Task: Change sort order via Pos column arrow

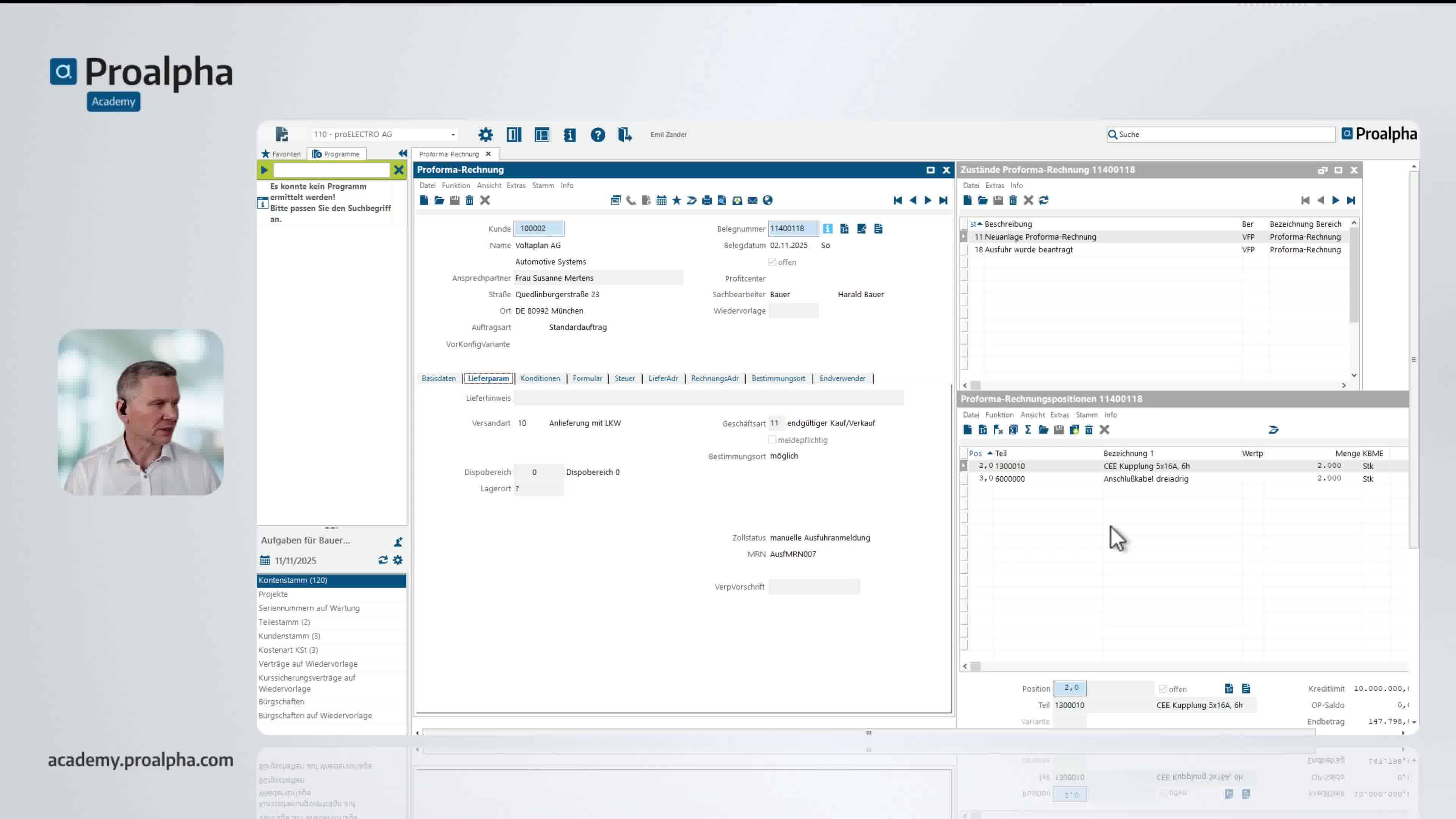Action: [x=990, y=453]
